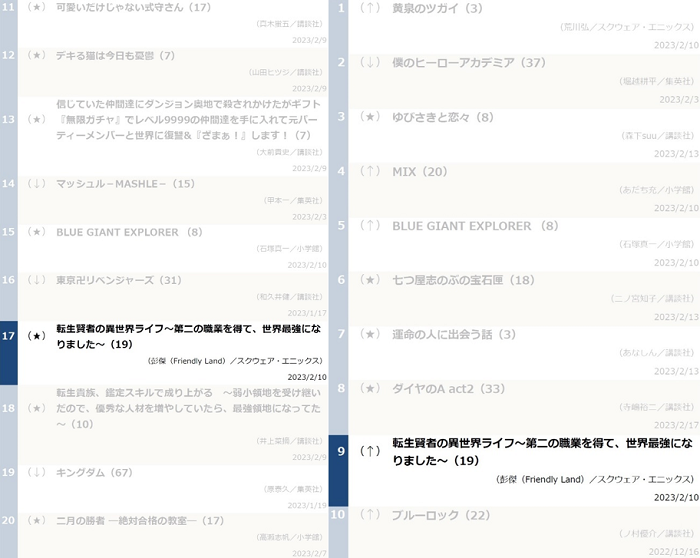Image resolution: width=700 pixels, height=558 pixels.
Task: Select 彭傑 (Friendly Land) author line at rank 9
Action: pos(595,480)
